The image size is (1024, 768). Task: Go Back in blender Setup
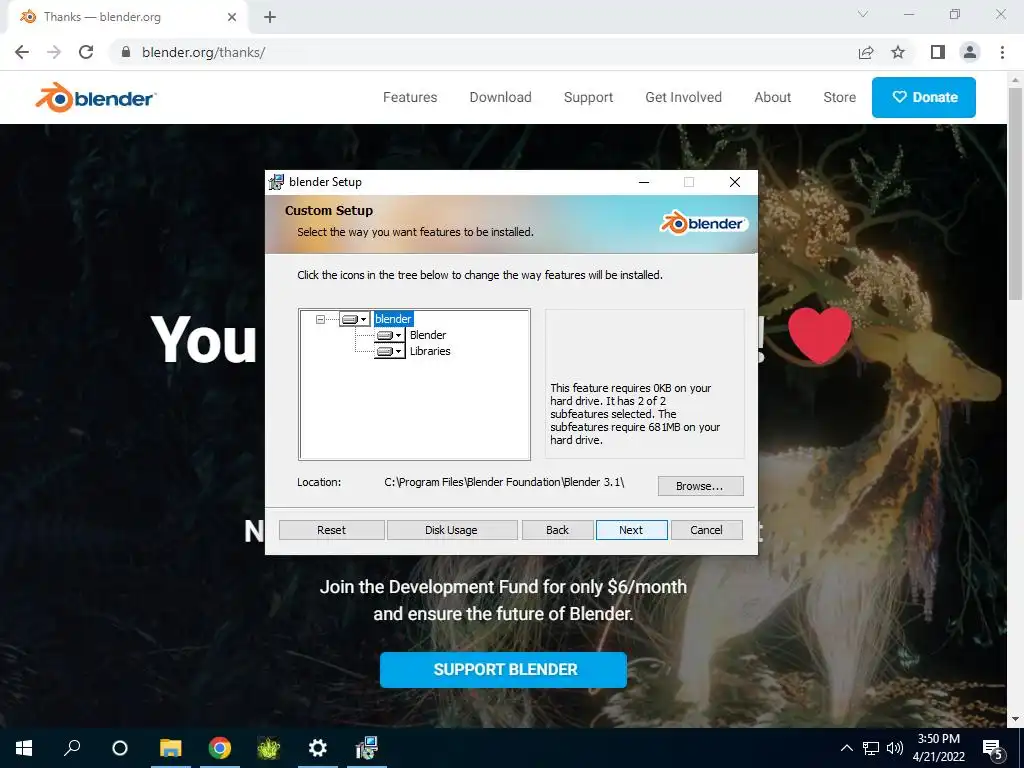tap(557, 530)
